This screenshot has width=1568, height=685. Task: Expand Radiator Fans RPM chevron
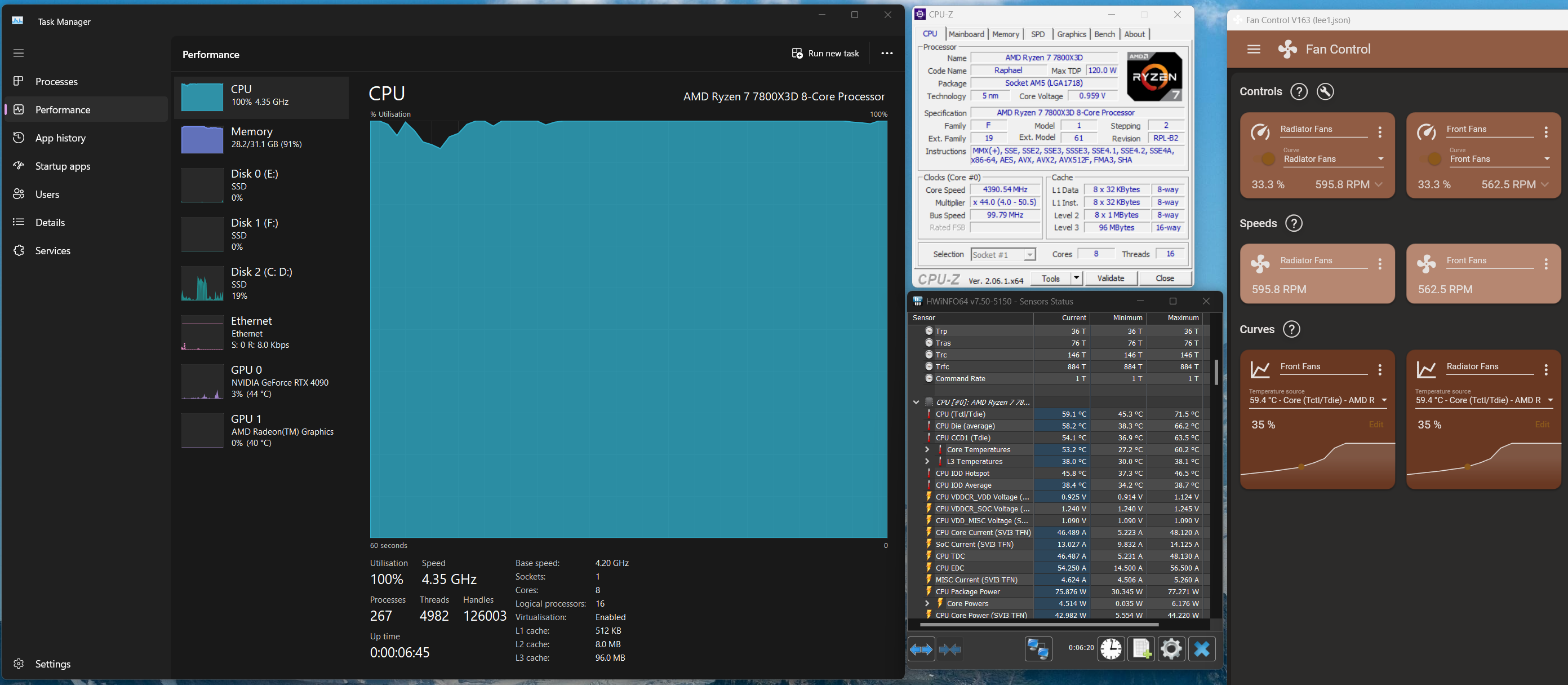pyautogui.click(x=1379, y=184)
